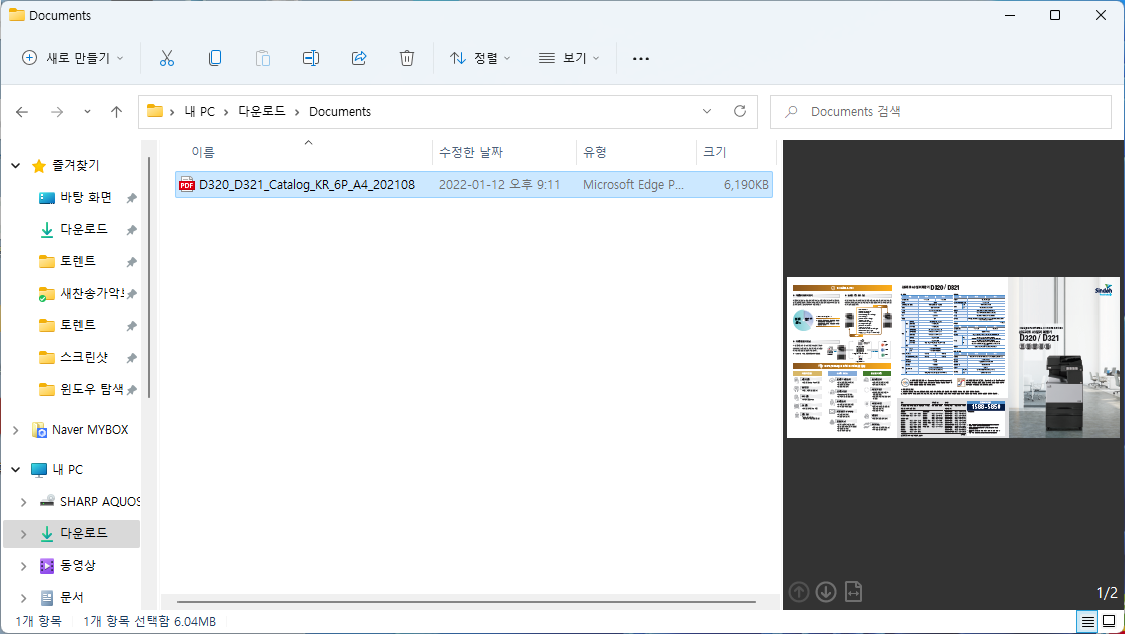Viewport: 1125px width, 634px height.
Task: Go to previous page in preview pane
Action: 799,592
